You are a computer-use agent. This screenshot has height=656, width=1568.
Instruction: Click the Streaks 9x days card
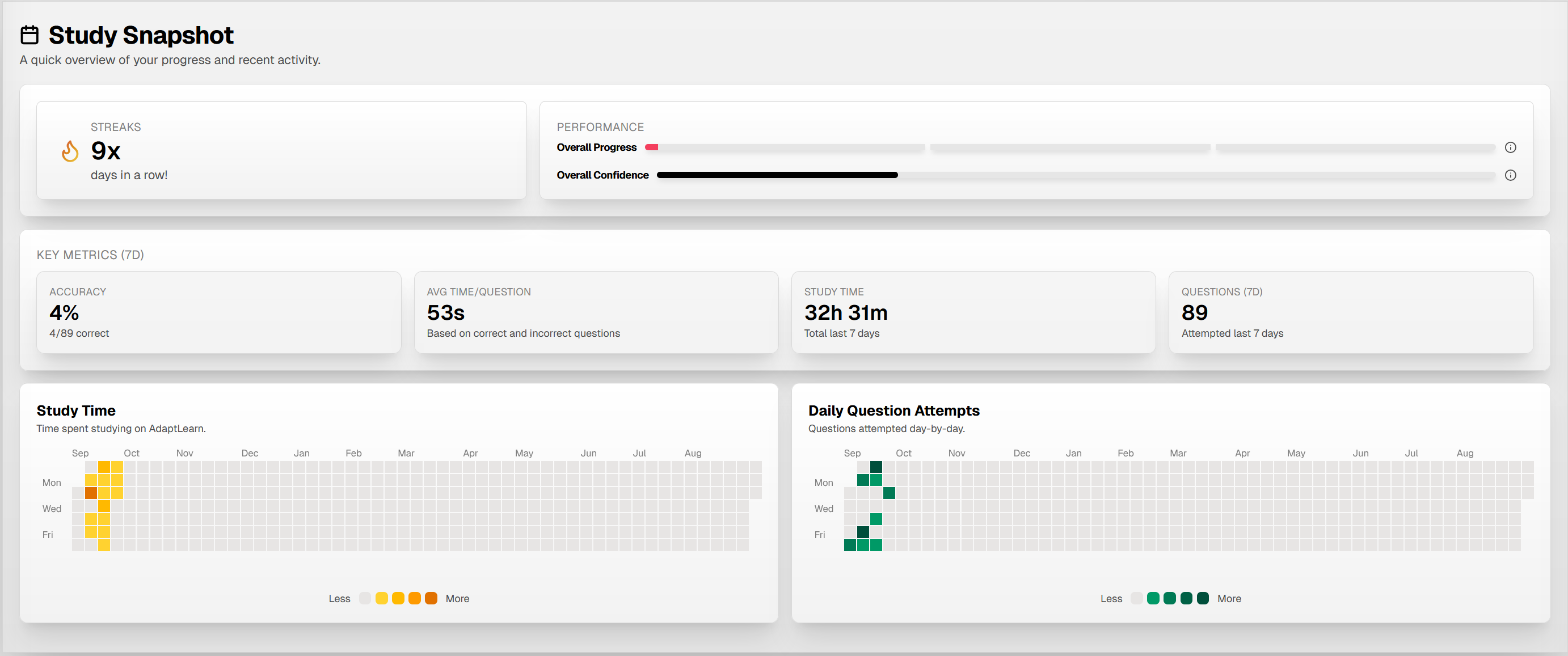click(281, 150)
